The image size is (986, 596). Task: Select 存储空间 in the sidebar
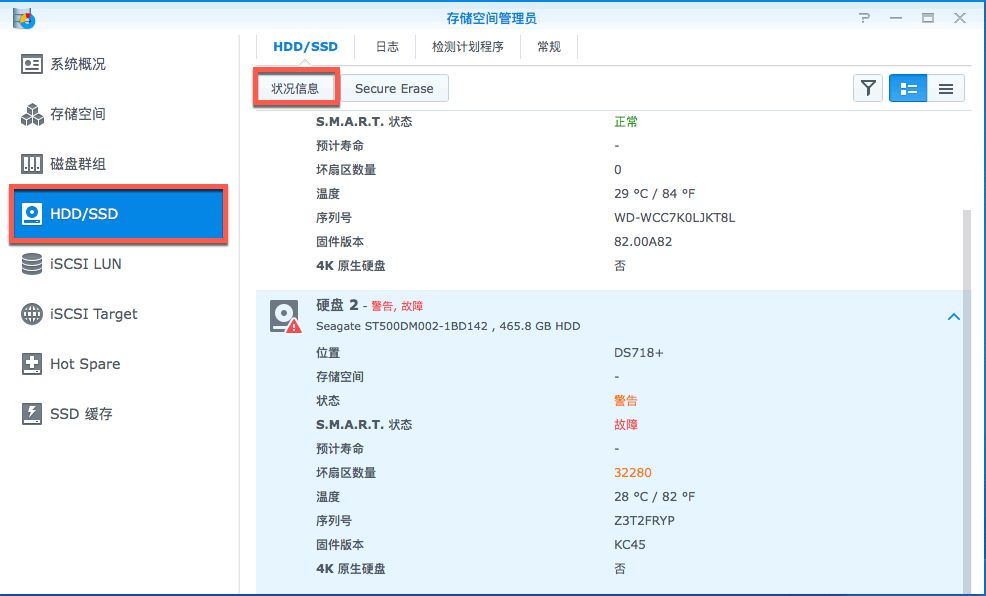point(78,114)
